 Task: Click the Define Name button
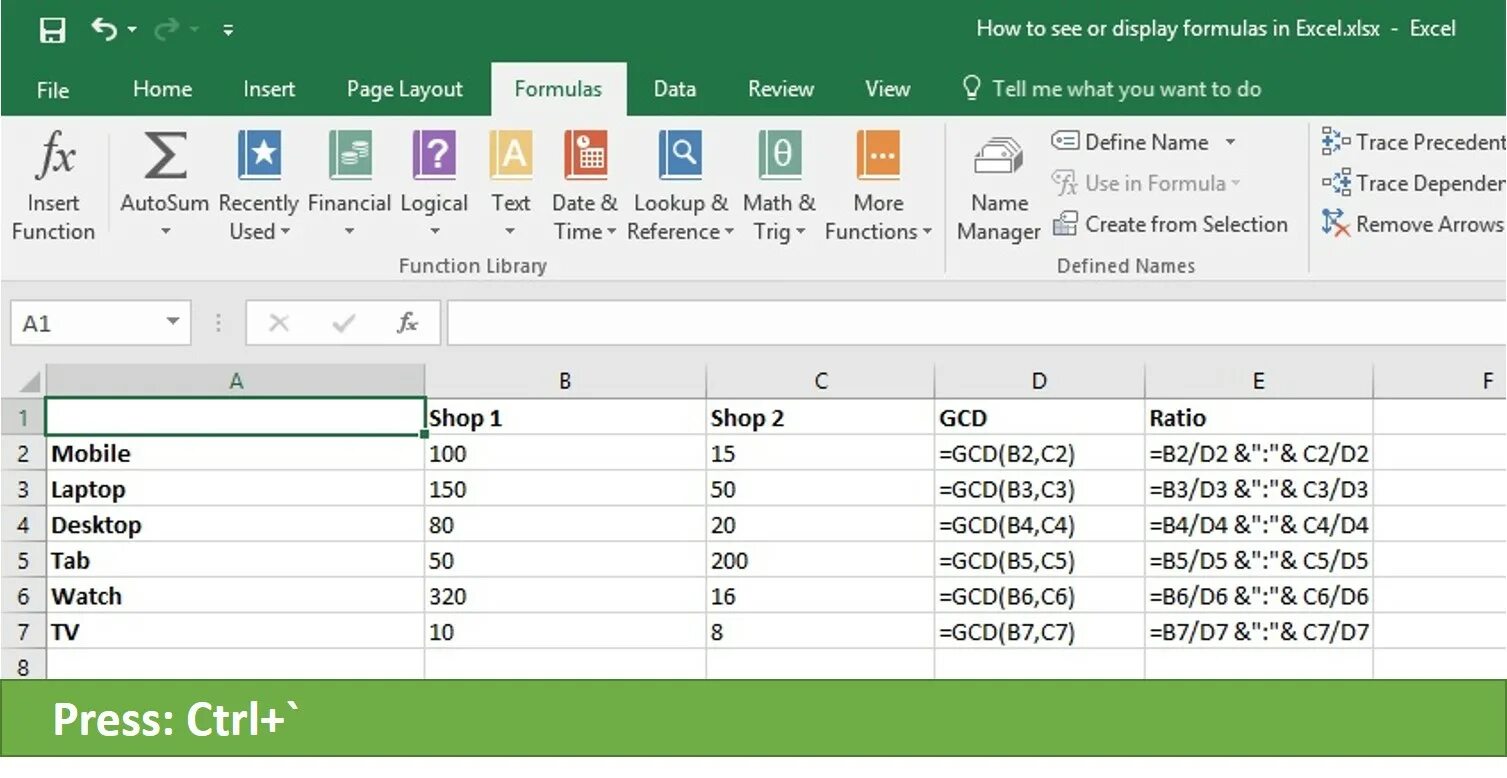click(x=1132, y=142)
